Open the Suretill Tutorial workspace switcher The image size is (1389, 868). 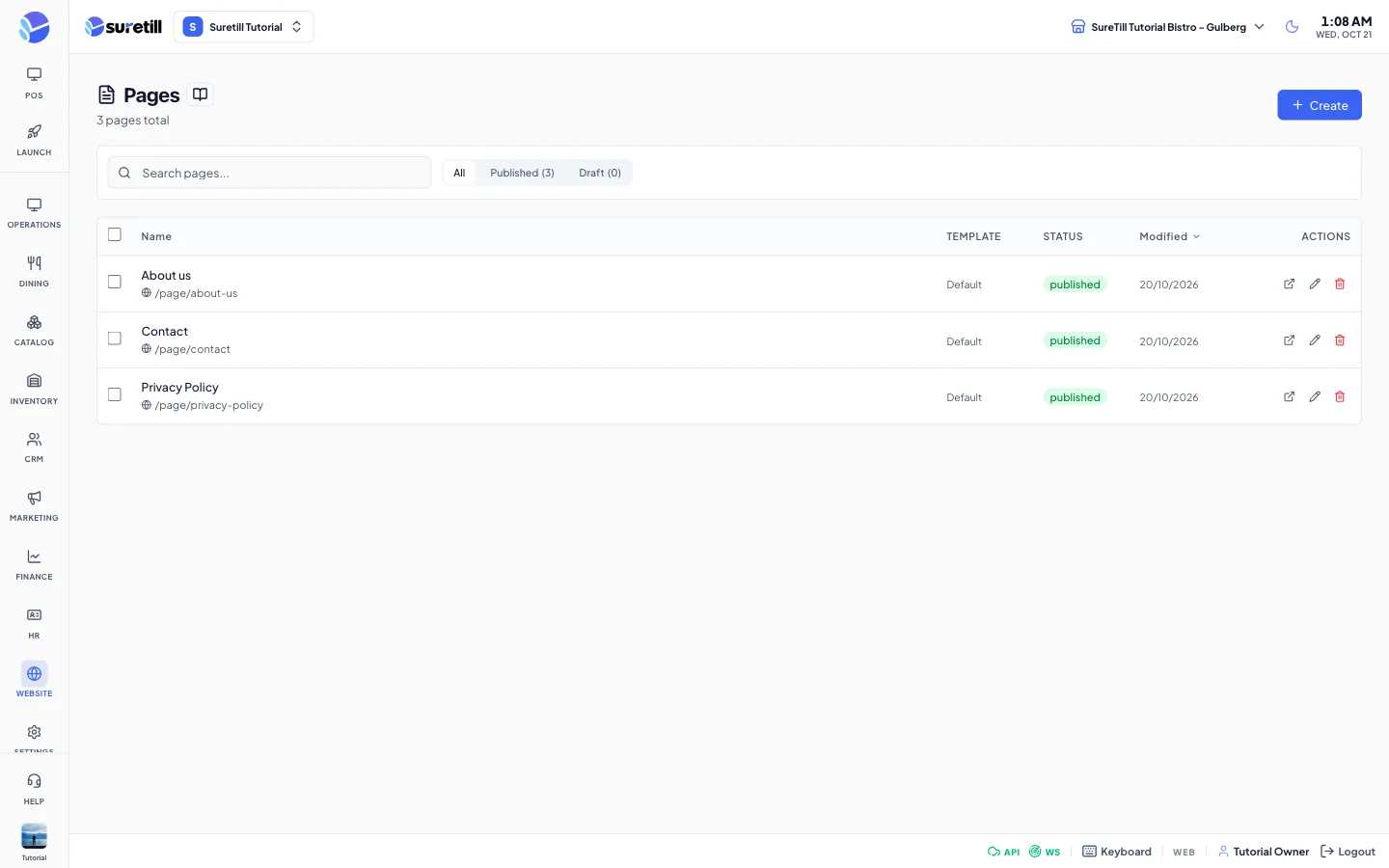pos(243,27)
